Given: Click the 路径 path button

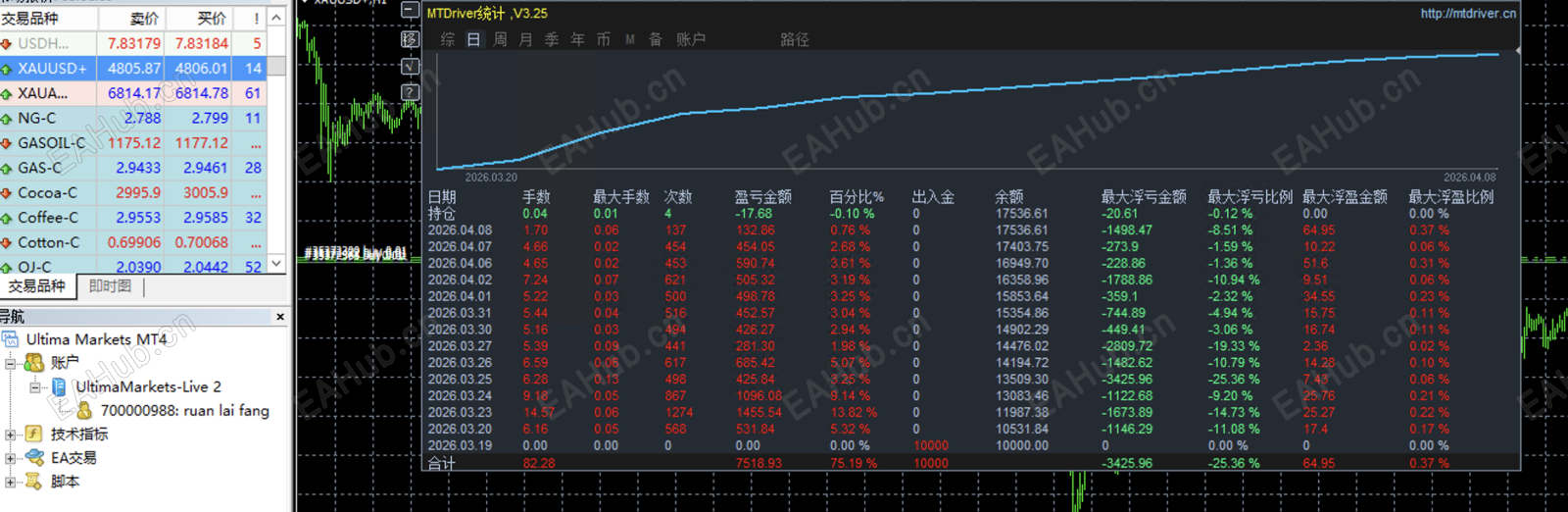Looking at the screenshot, I should pos(795,39).
